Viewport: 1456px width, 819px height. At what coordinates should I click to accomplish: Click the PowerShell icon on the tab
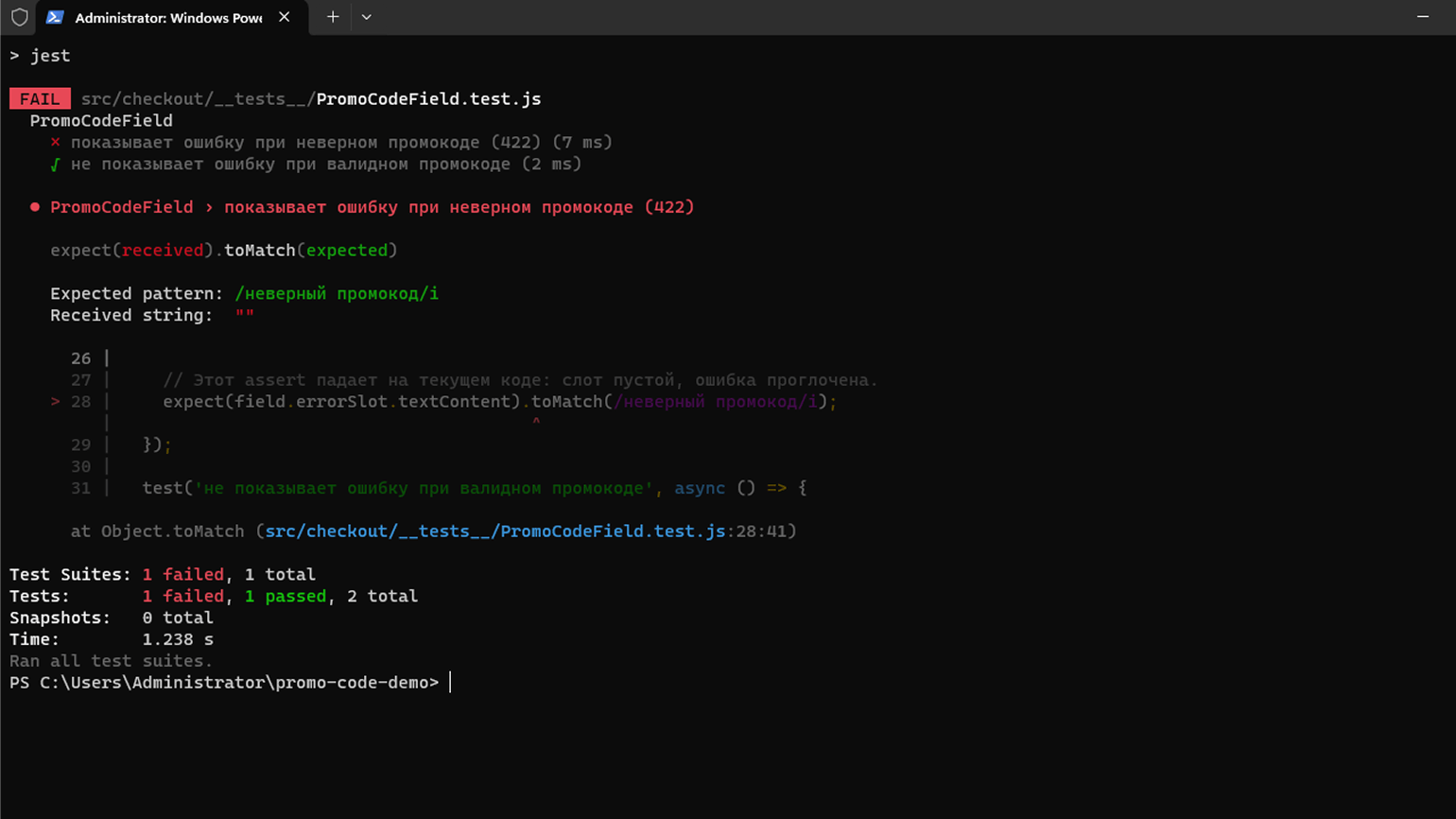pos(55,17)
